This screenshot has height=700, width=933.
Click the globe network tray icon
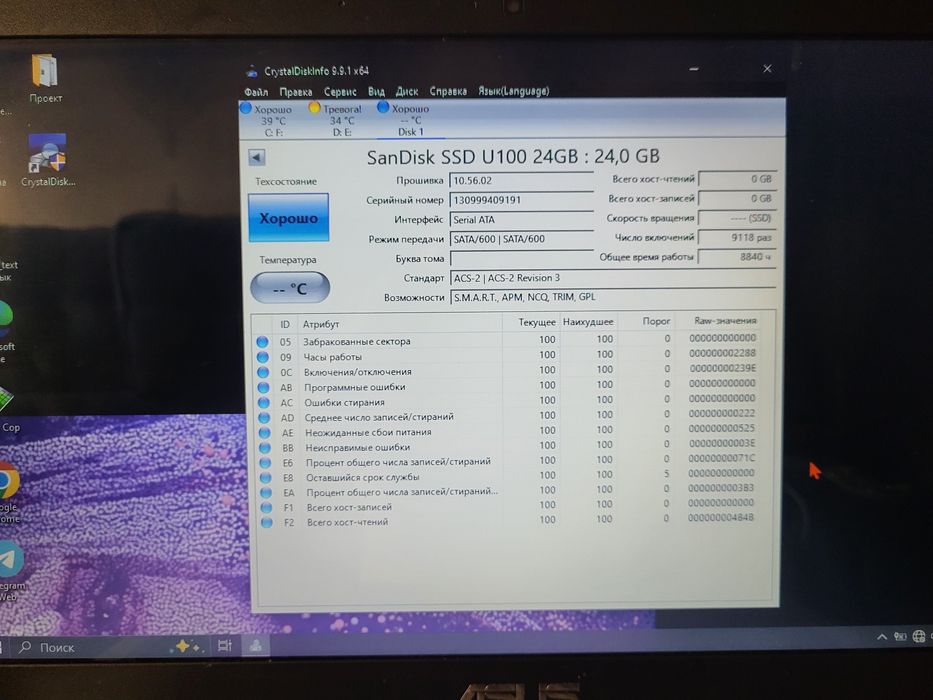point(919,637)
